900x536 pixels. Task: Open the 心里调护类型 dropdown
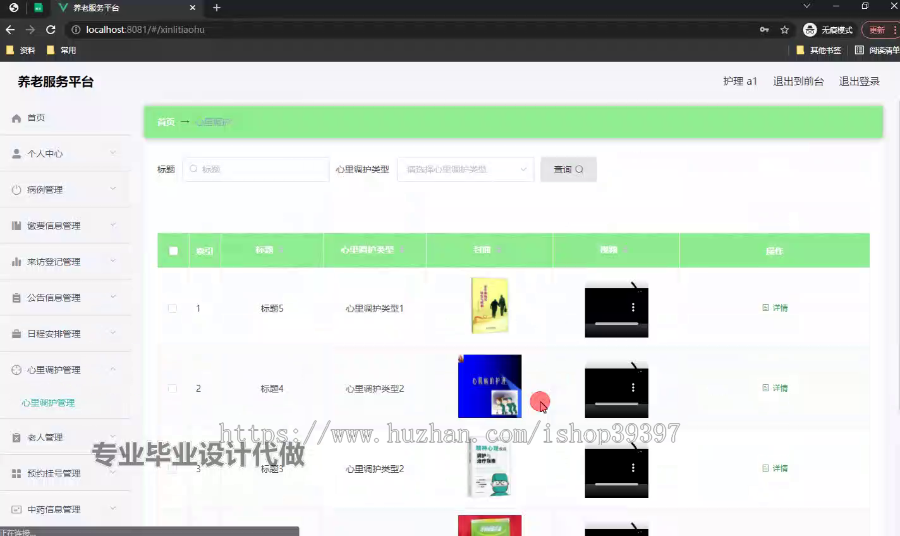click(465, 169)
